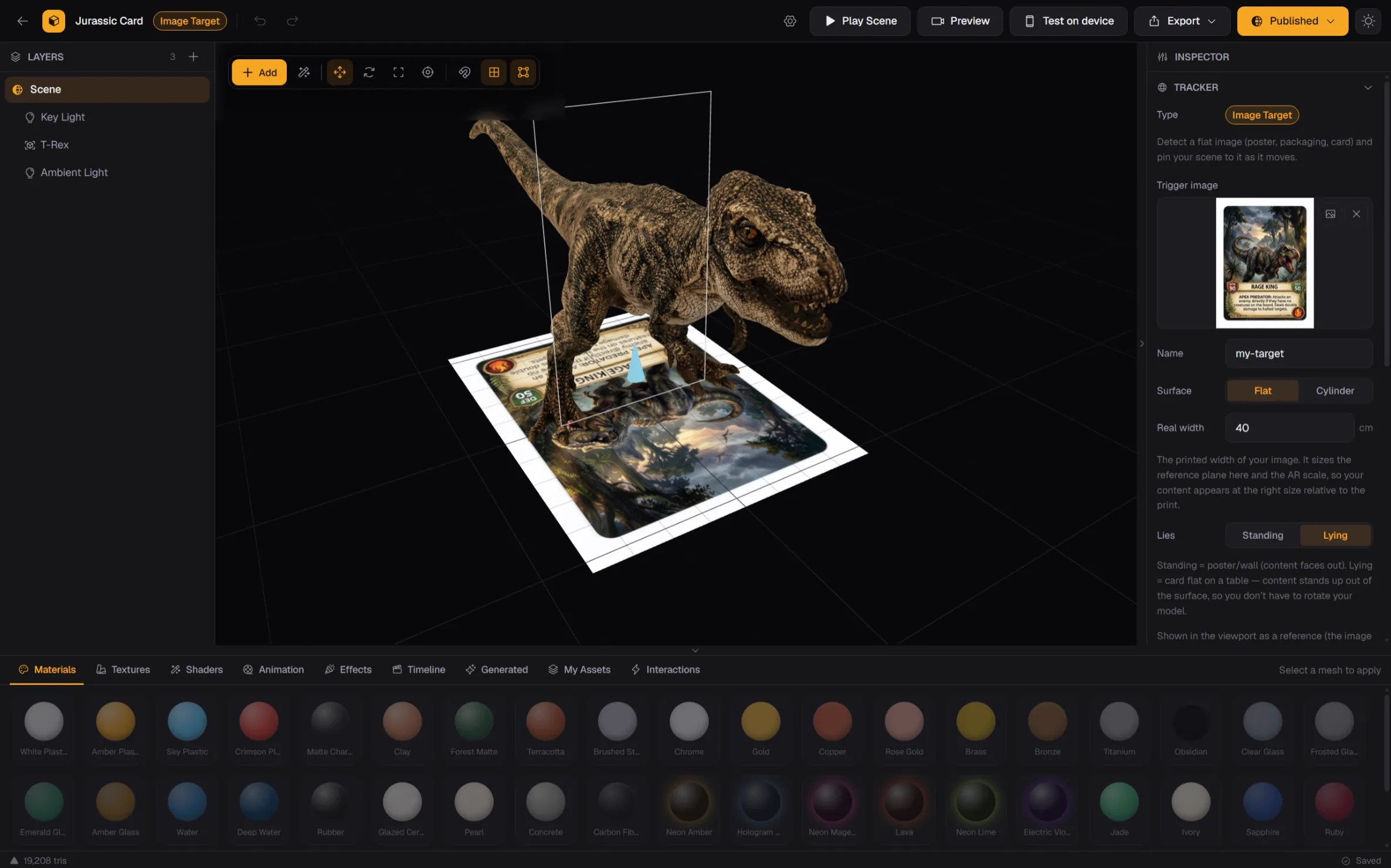Choose Standing orientation
The height and width of the screenshot is (868, 1391).
coord(1263,535)
